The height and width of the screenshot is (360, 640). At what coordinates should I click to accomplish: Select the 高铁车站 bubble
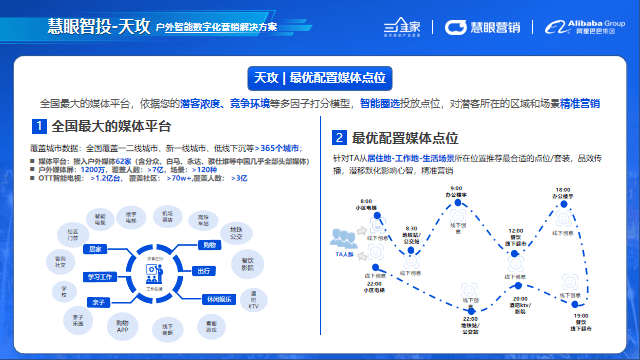203,220
